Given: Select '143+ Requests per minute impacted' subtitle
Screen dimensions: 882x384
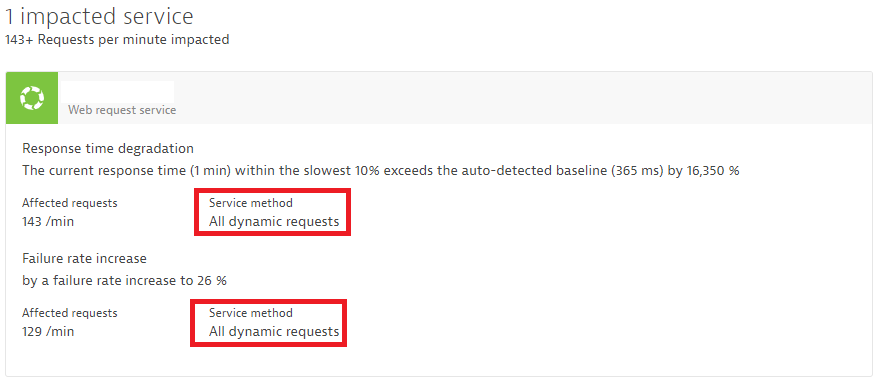Looking at the screenshot, I should click(x=116, y=40).
